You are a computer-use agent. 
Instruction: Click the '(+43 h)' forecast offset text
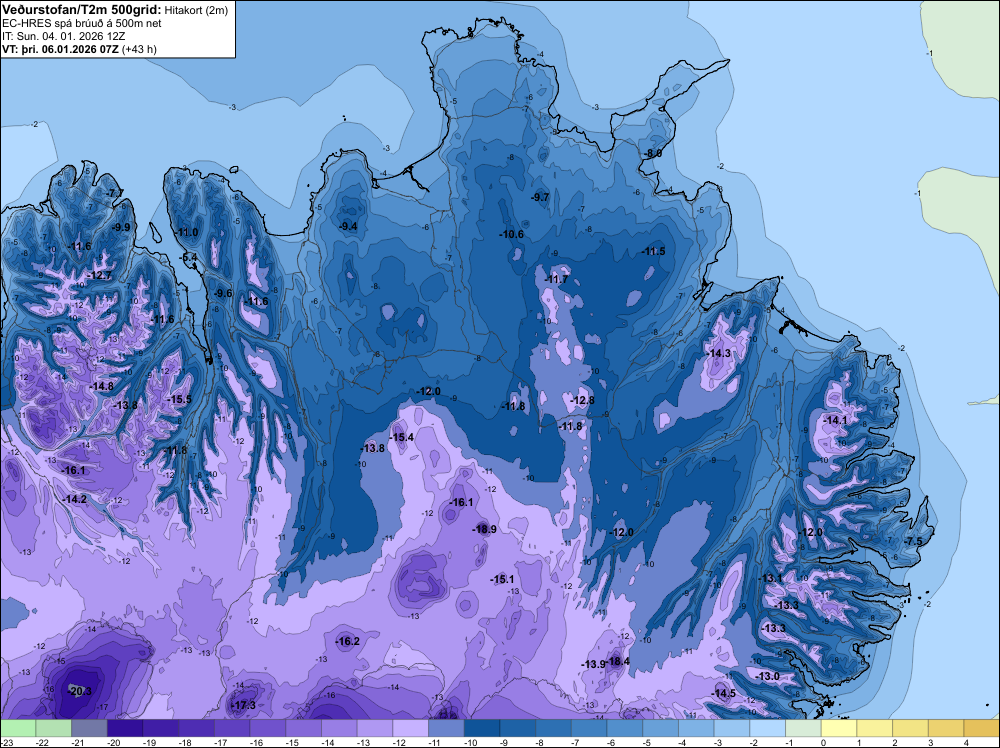click(x=140, y=48)
